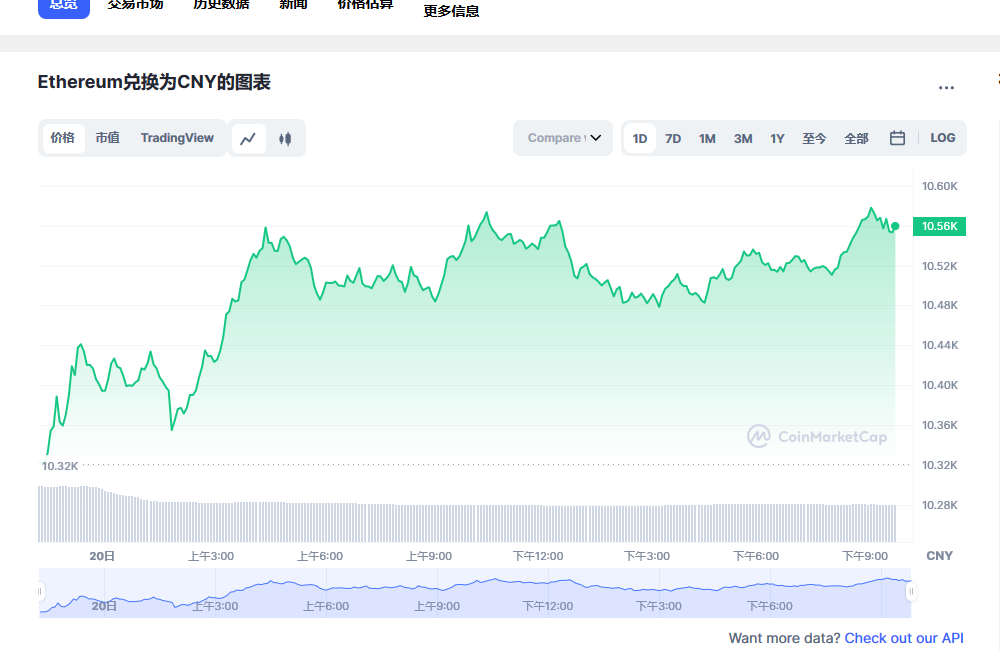Screen dimensions: 1000x650
Task: Open the 历史数据 historical data tab
Action: point(221,4)
